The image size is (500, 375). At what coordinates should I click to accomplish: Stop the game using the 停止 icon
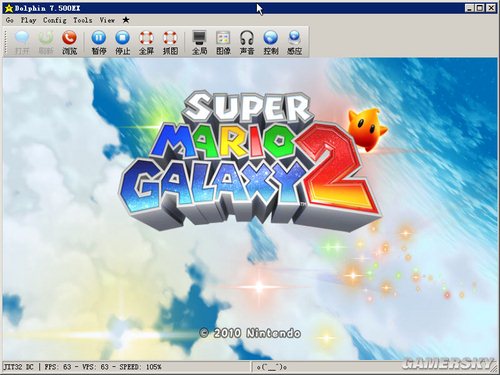click(x=122, y=42)
